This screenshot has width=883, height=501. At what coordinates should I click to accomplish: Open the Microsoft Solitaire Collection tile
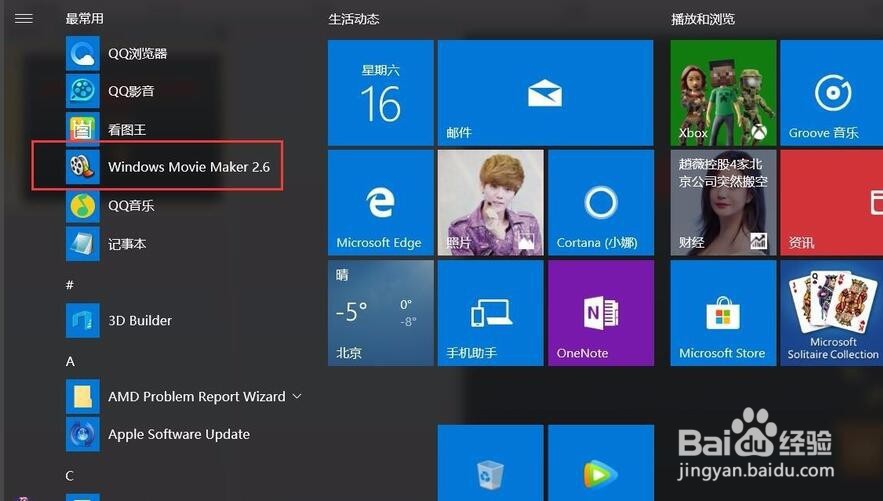pyautogui.click(x=832, y=313)
